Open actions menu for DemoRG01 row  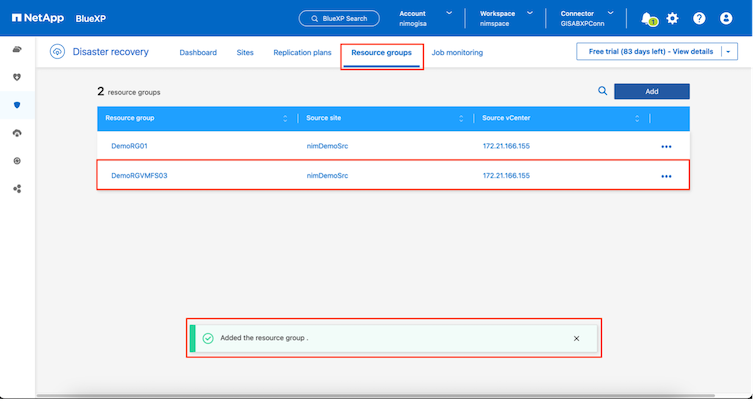click(x=666, y=146)
